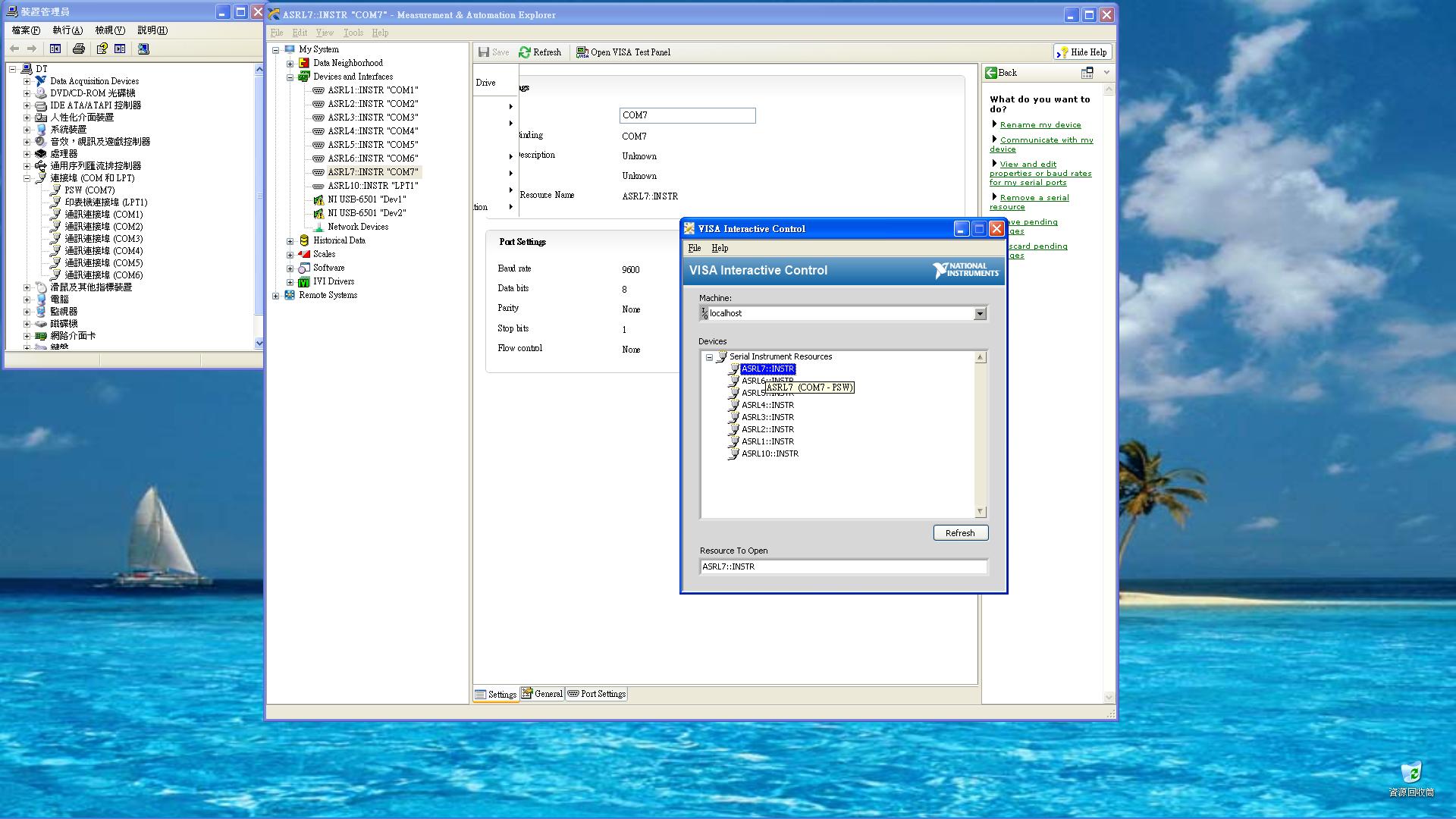Click View and edit properties link
Screen dimensions: 1456x819
(1040, 173)
